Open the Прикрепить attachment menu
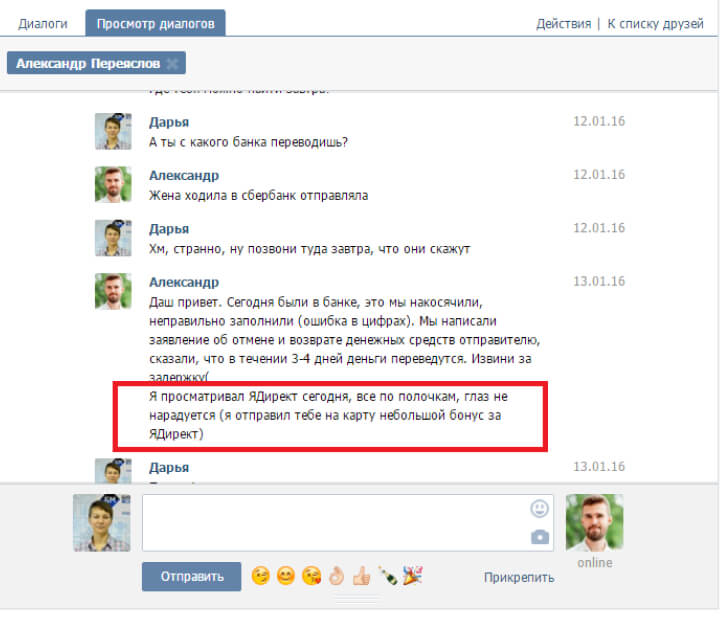Viewport: 725px width, 622px height. (x=519, y=577)
